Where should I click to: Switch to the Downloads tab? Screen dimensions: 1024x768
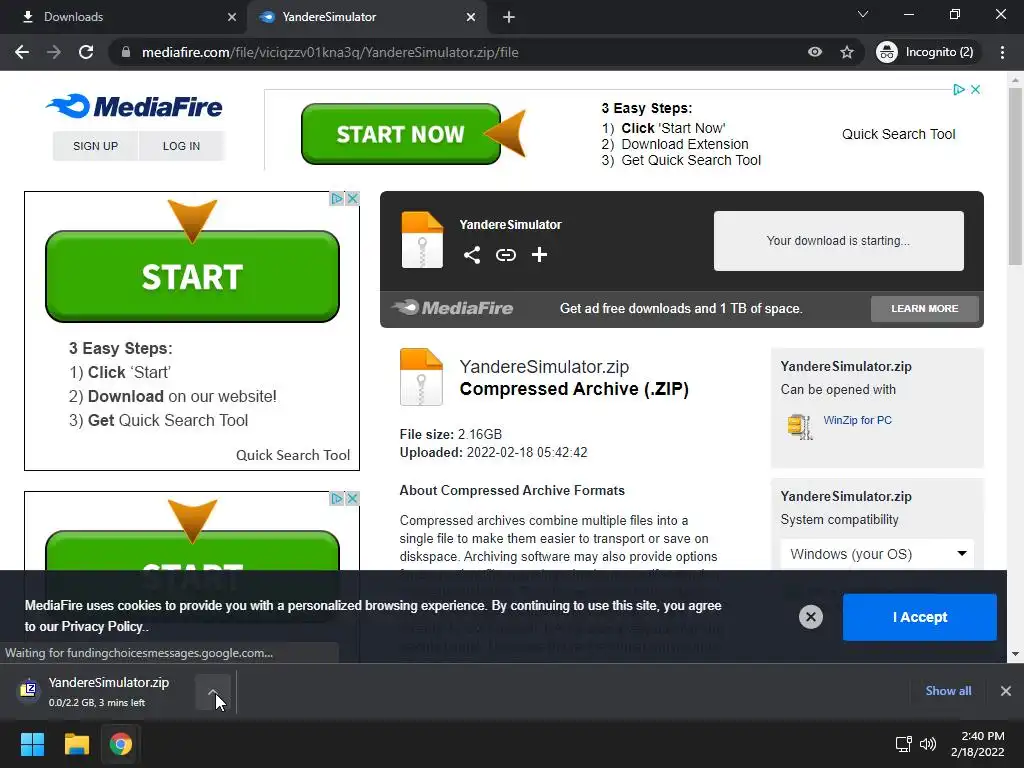pyautogui.click(x=124, y=17)
